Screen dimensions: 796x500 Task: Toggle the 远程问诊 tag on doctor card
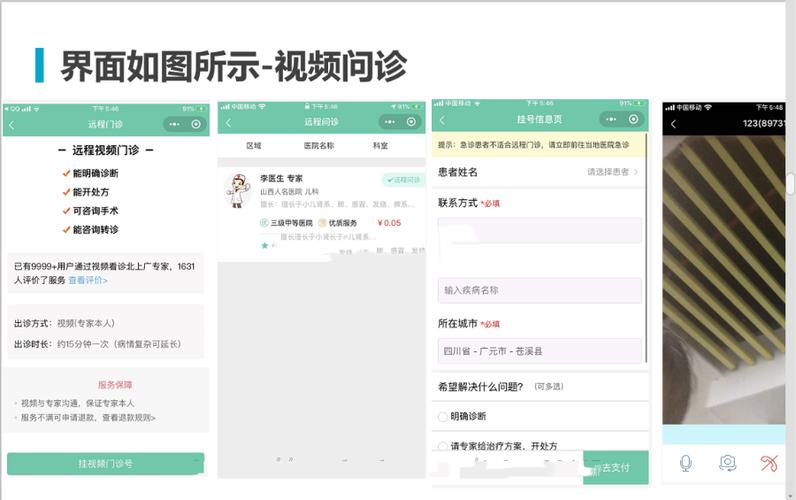404,180
